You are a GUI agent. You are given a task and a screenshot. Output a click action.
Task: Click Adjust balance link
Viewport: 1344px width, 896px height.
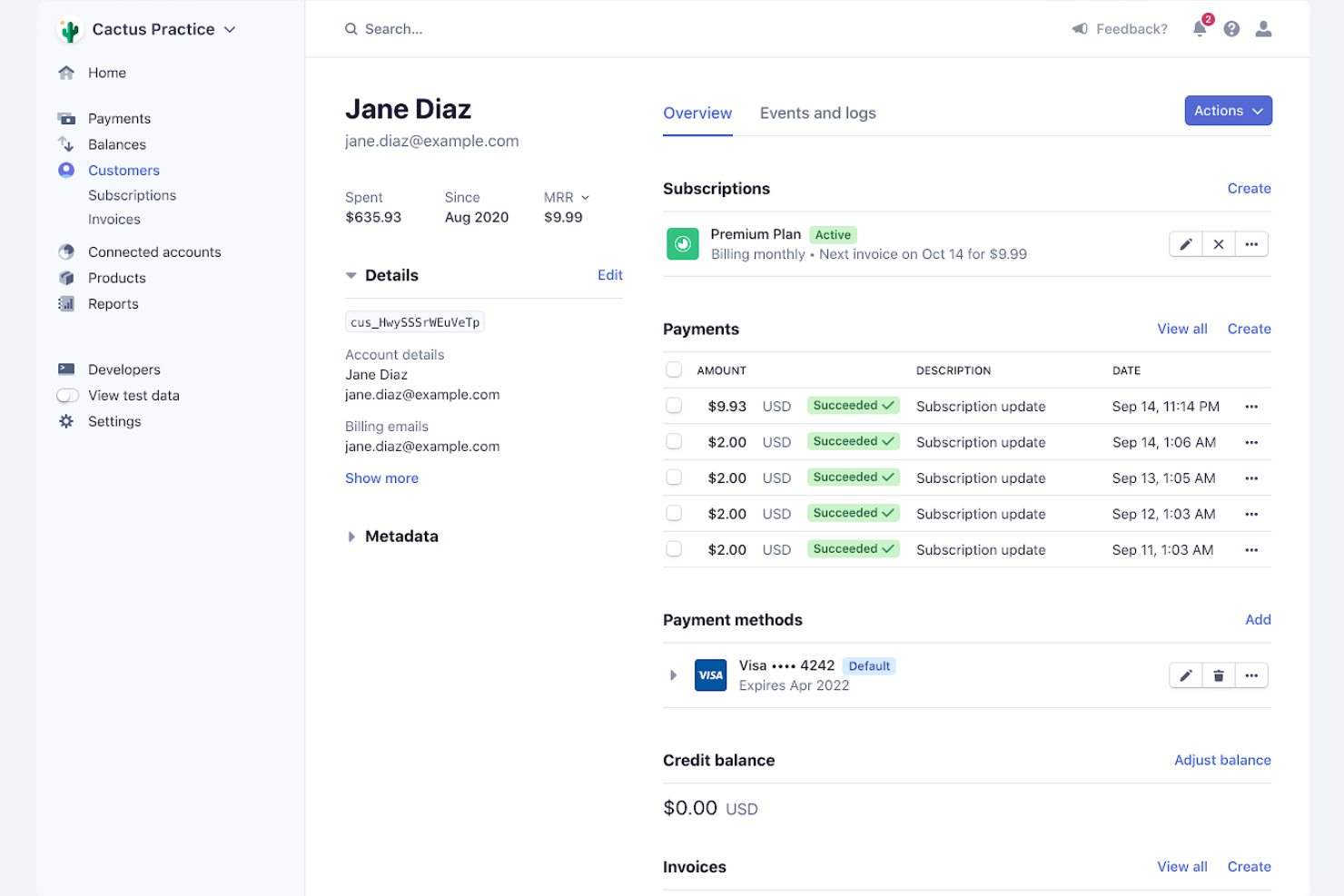point(1222,760)
